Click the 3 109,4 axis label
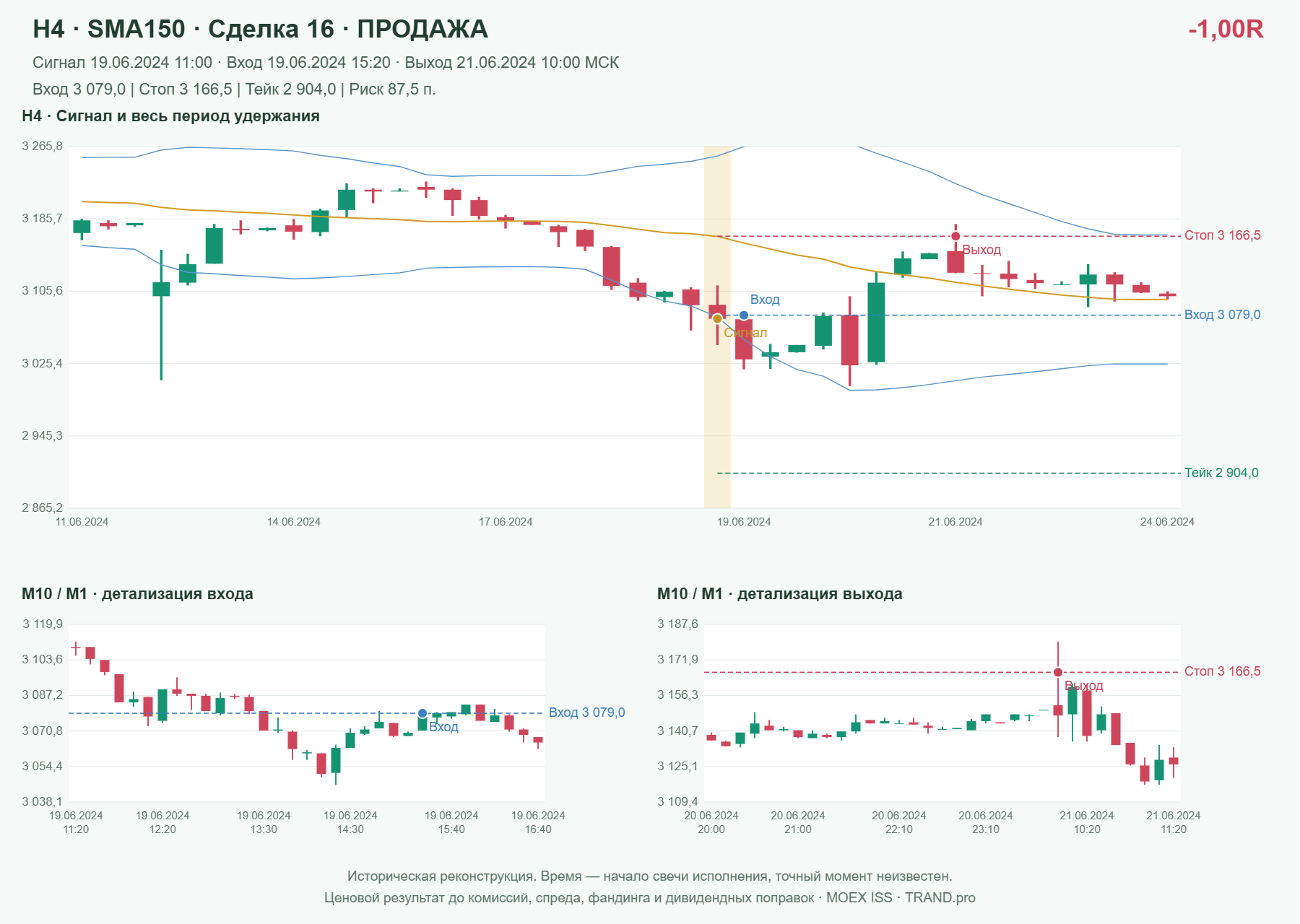Image resolution: width=1300 pixels, height=924 pixels. pyautogui.click(x=678, y=801)
